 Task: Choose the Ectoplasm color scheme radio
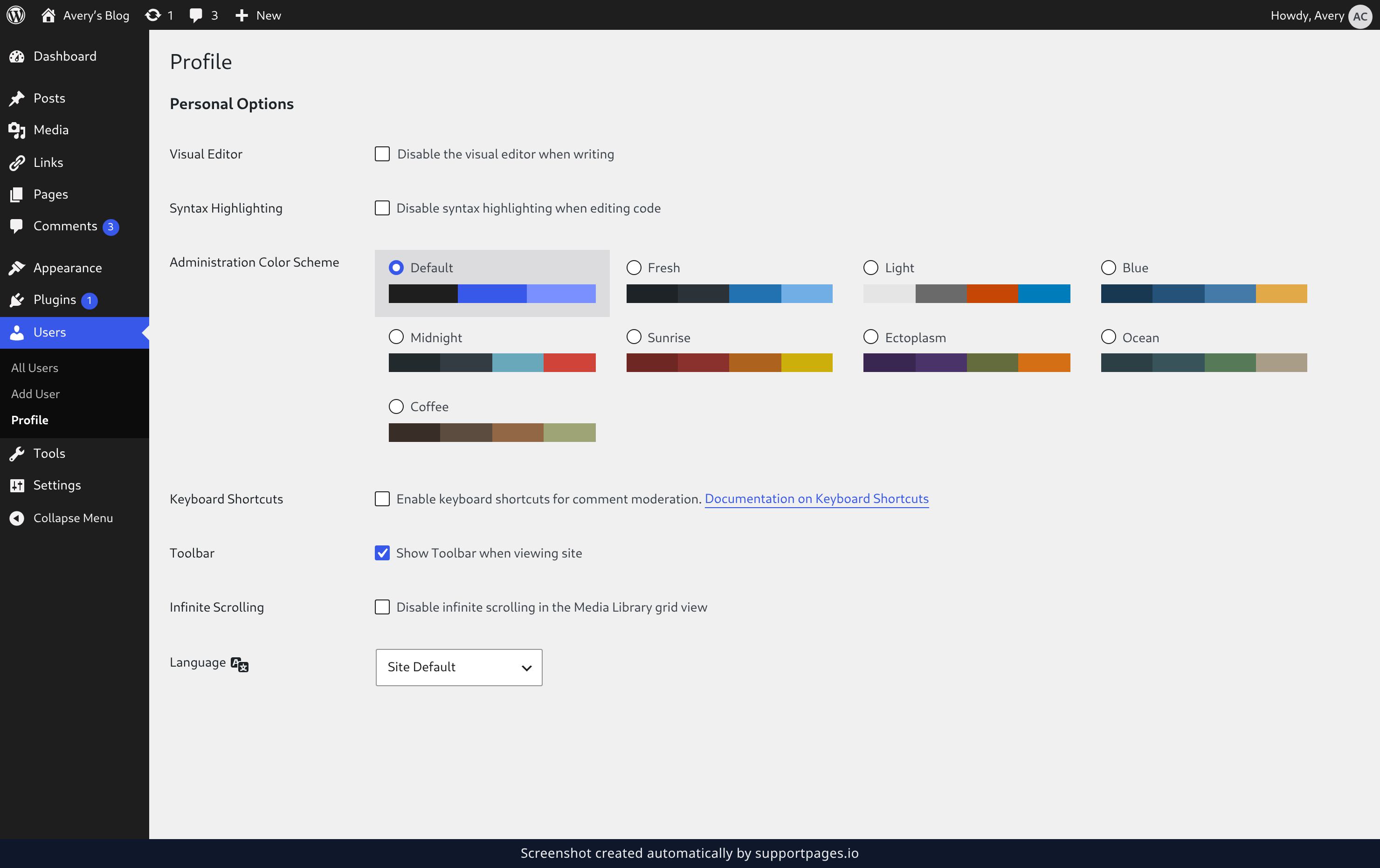(x=870, y=337)
